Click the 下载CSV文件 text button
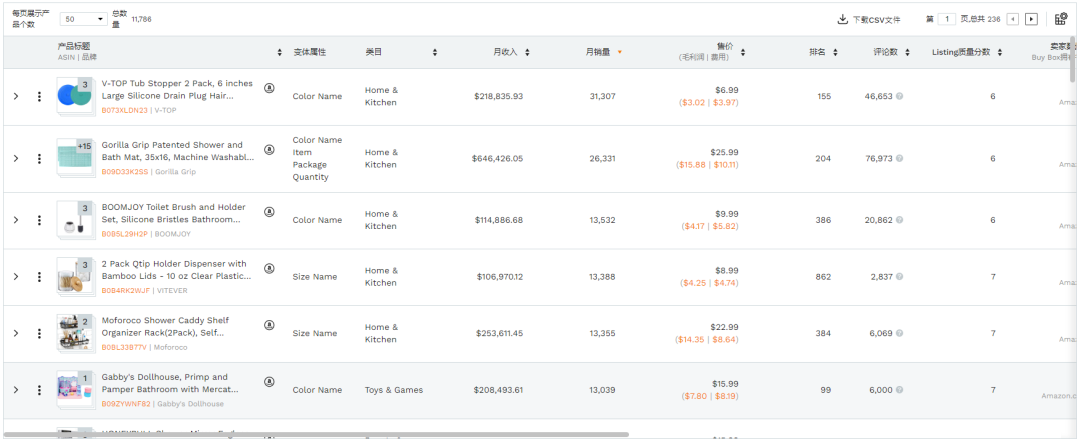Screen dimensions: 1080x442 coord(876,19)
